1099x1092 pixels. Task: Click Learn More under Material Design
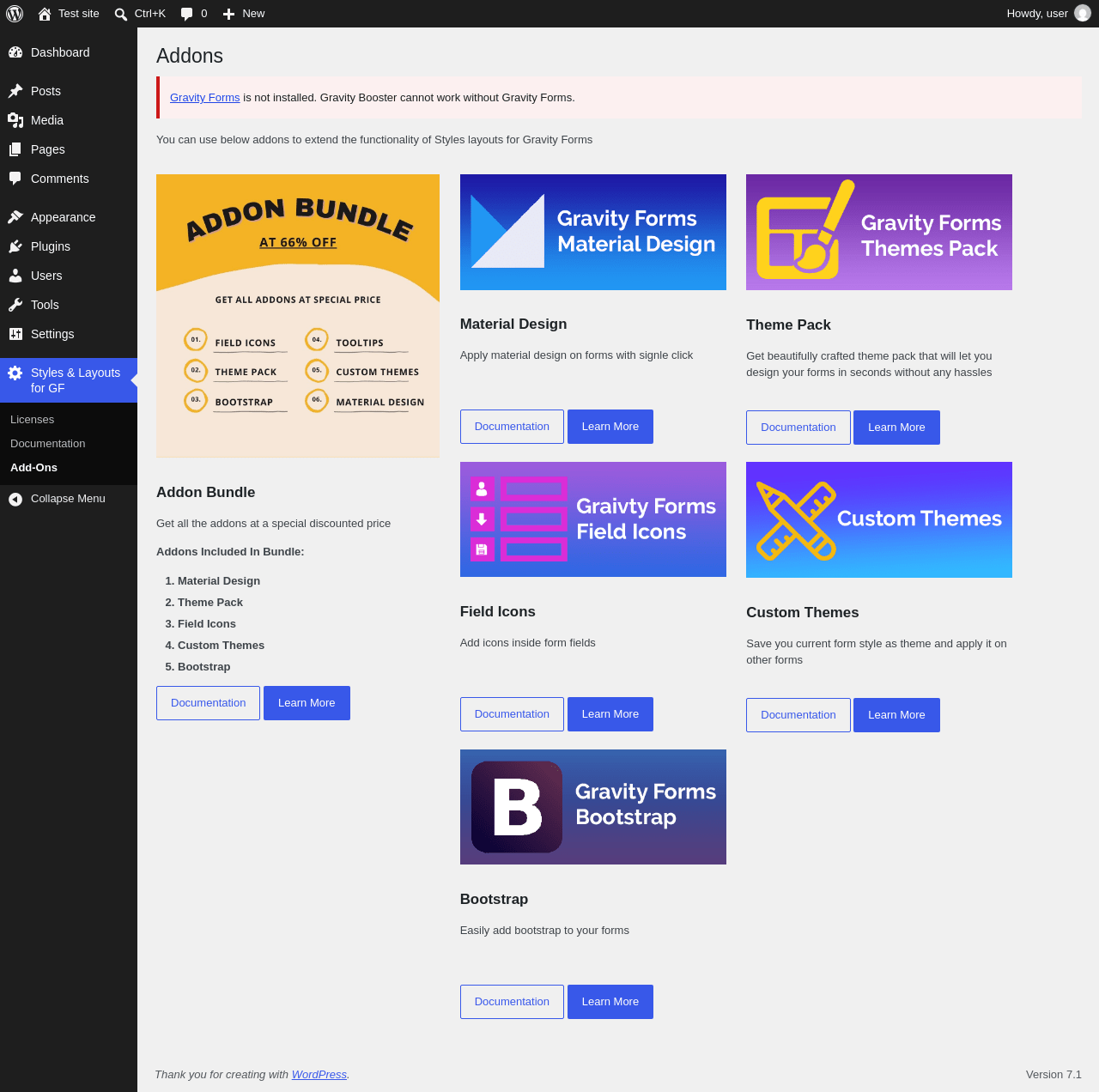point(610,427)
